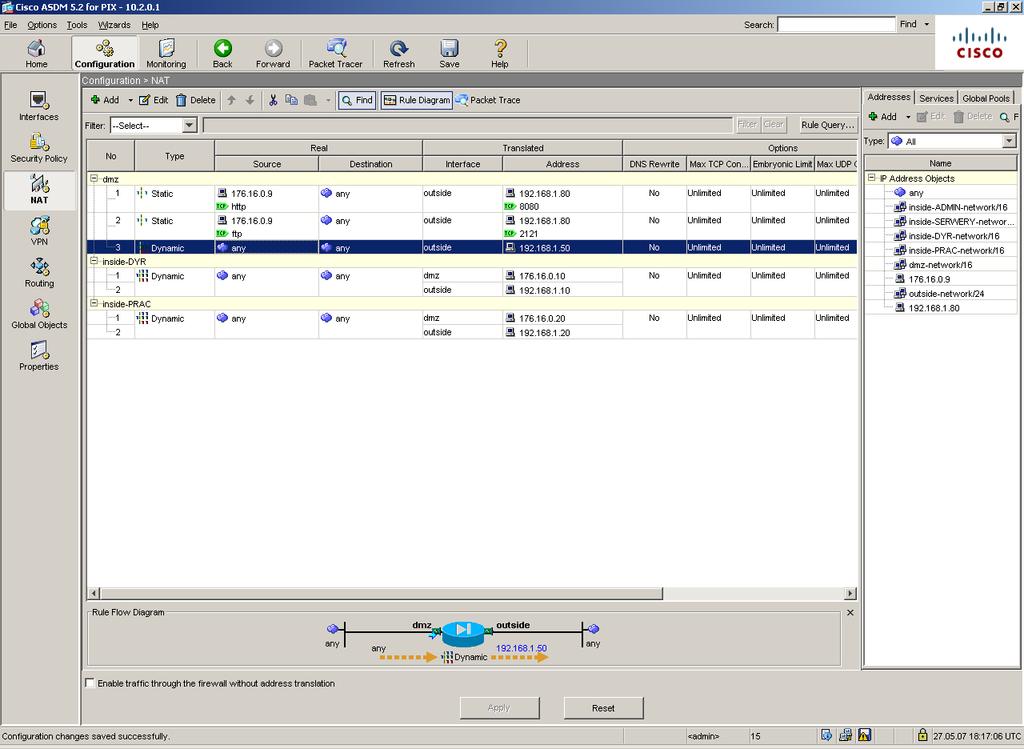Open the Home view from the main toolbar

coord(37,54)
